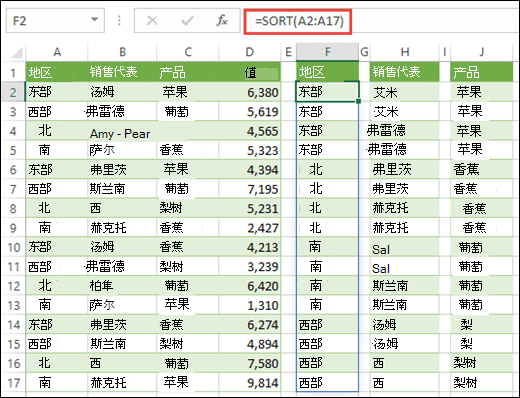This screenshot has width=520, height=398.
Task: Select column F header
Action: 328,52
